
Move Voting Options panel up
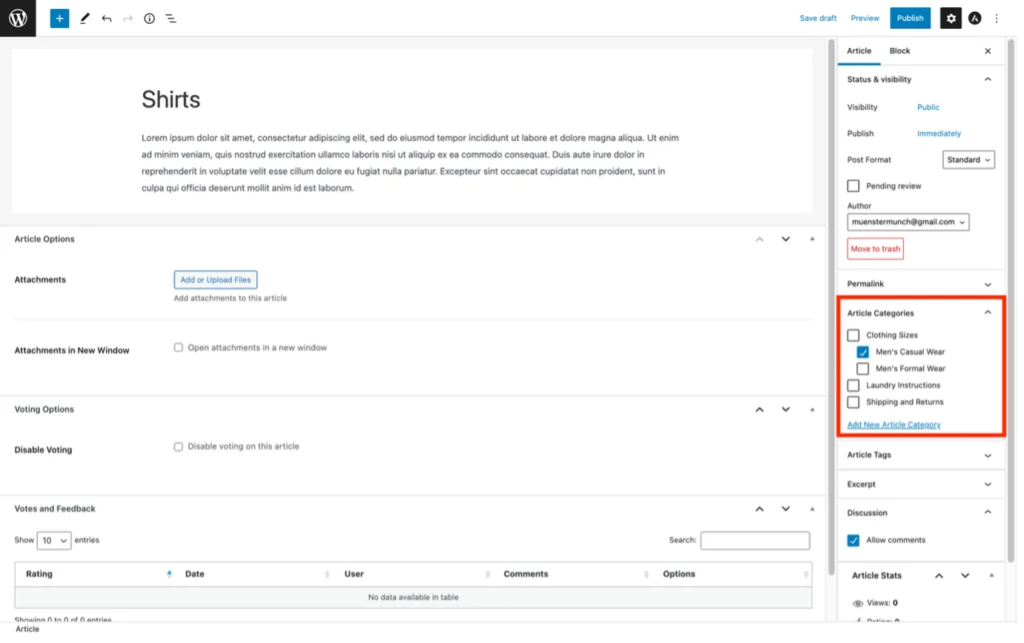[760, 410]
